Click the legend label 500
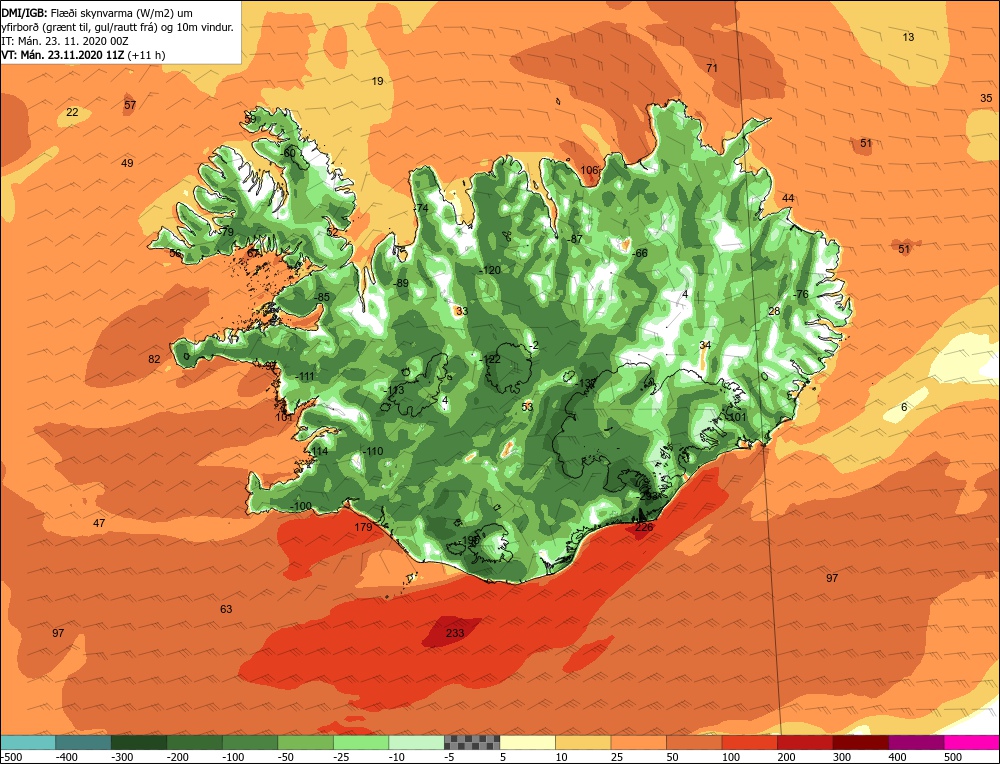 pos(953,758)
